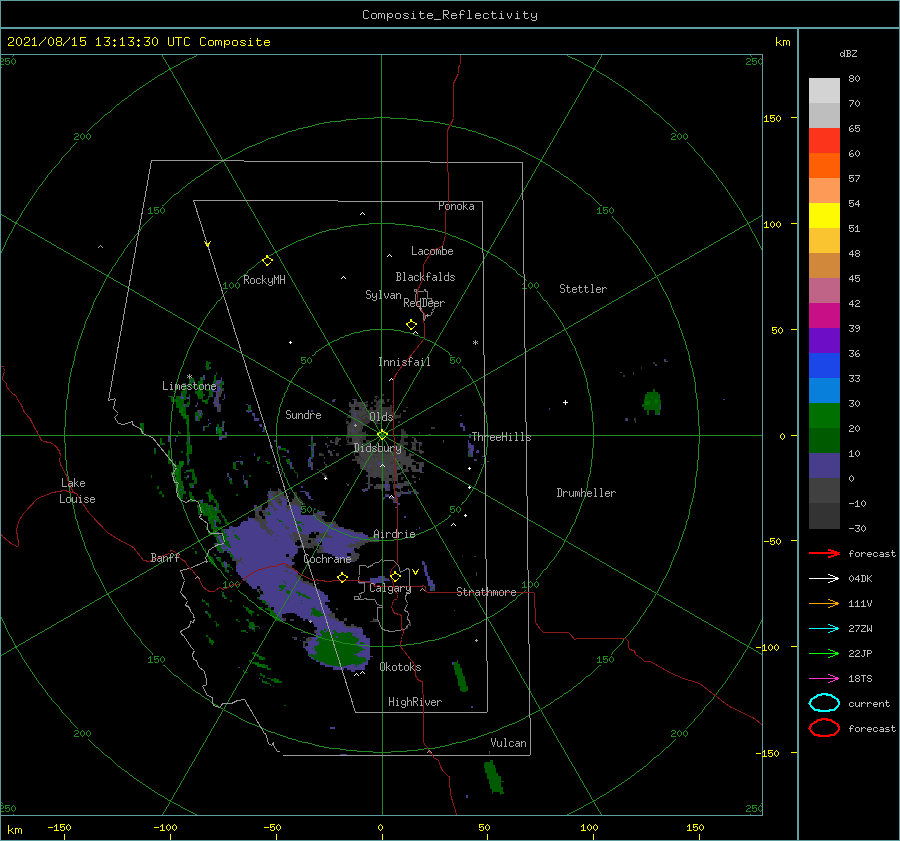The image size is (900, 841).
Task: Pick the indigo 0-10 dBZ swatch
Action: click(x=824, y=466)
